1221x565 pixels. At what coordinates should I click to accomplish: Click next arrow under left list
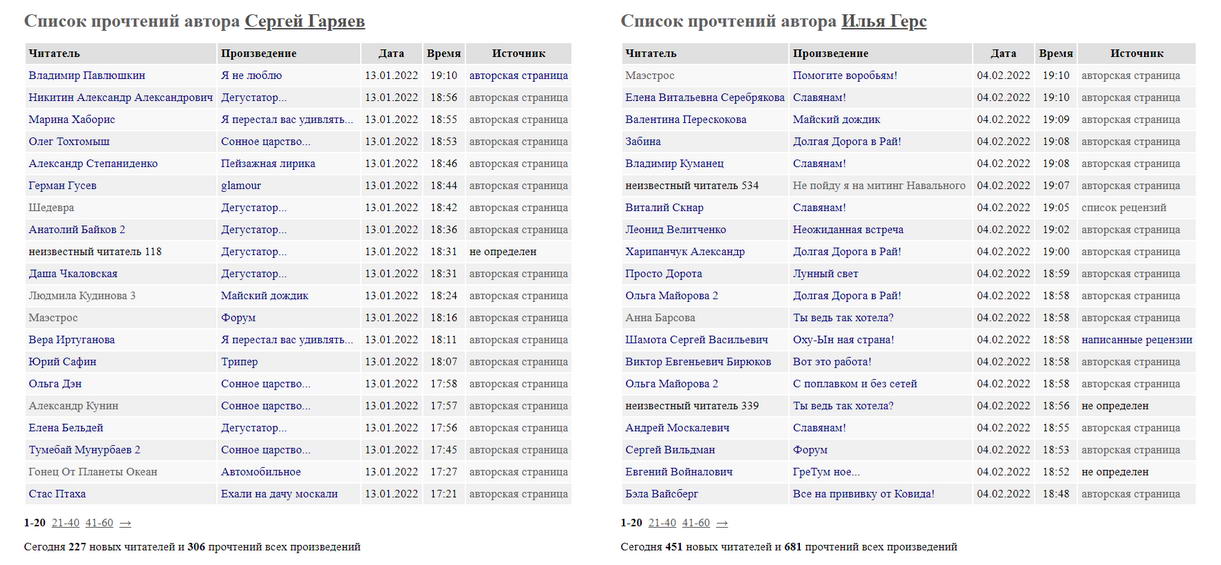[x=125, y=522]
